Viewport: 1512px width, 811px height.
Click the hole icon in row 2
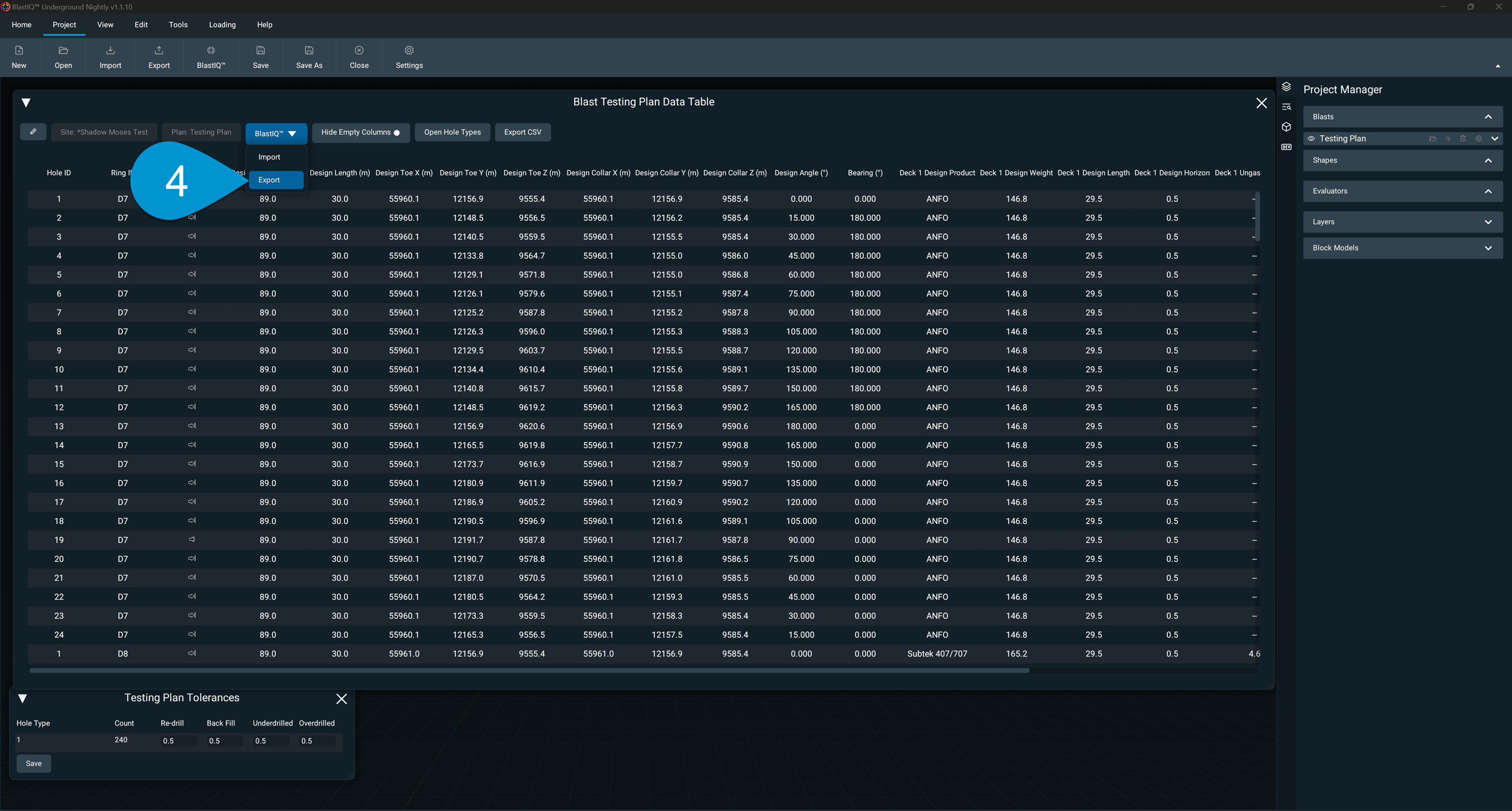(192, 217)
